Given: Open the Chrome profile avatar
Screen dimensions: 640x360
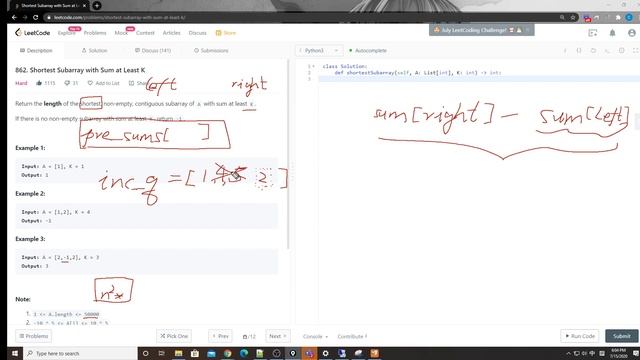Looking at the screenshot, I should pos(629,18).
